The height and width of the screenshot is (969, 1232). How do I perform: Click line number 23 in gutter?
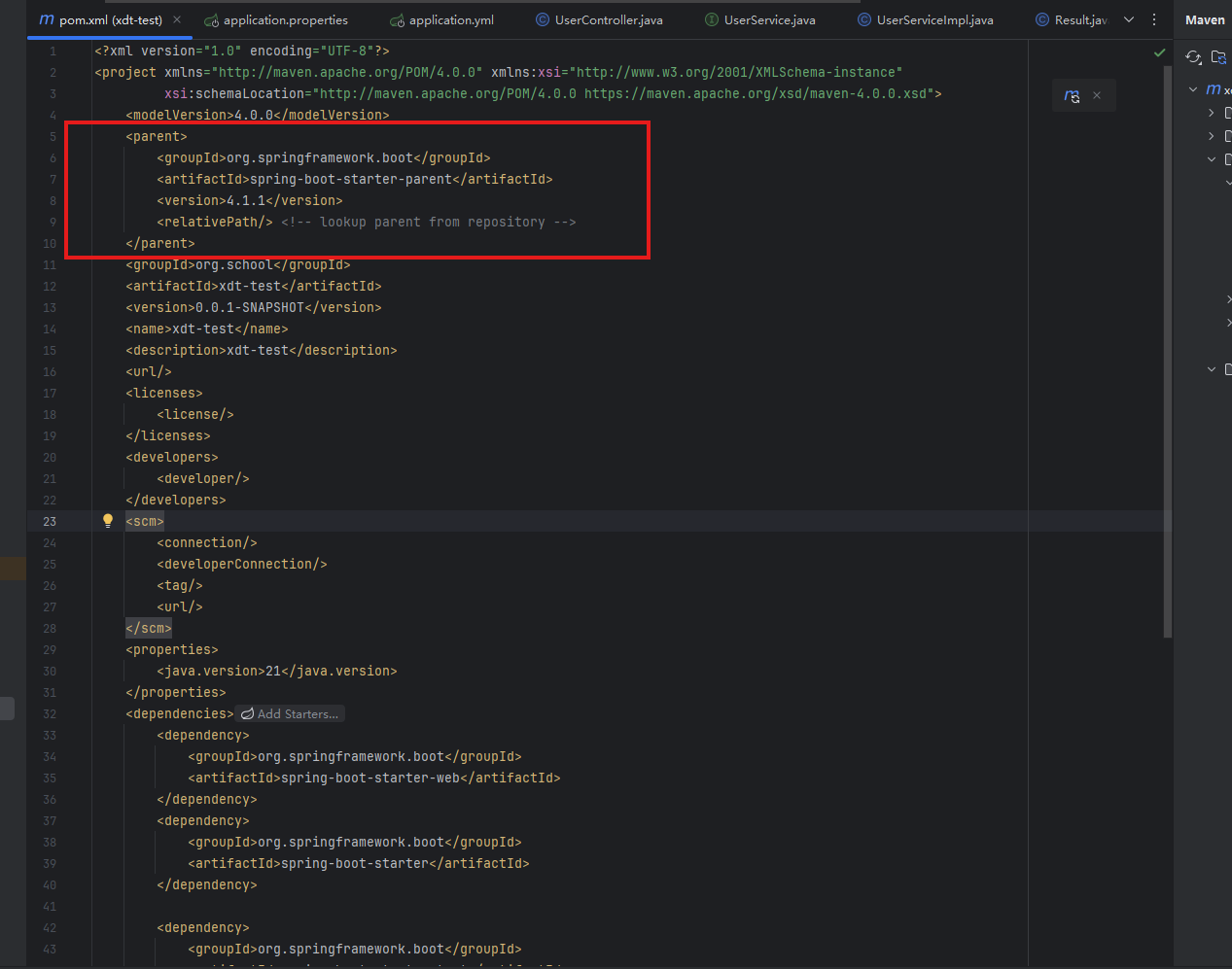(50, 521)
